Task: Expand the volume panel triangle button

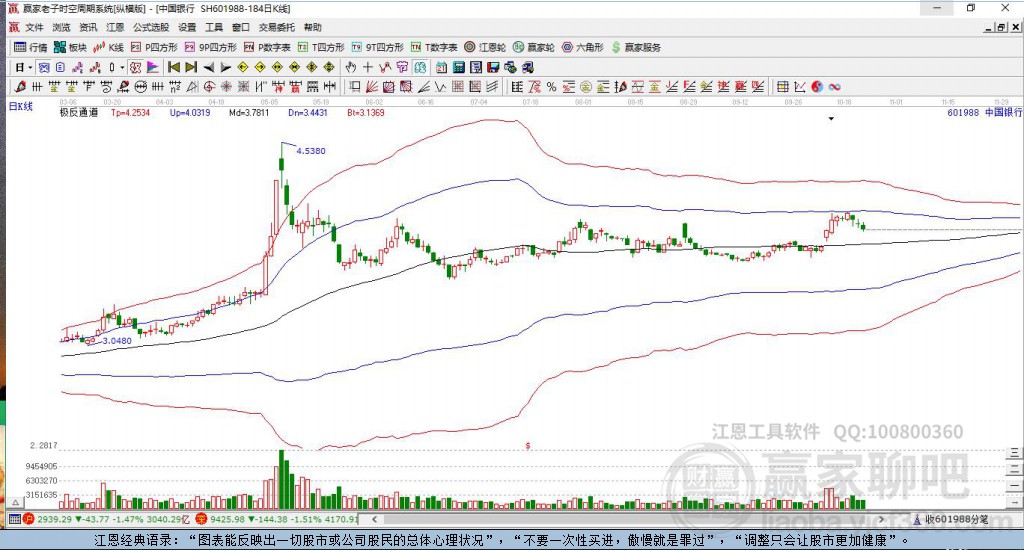Action: 15,502
